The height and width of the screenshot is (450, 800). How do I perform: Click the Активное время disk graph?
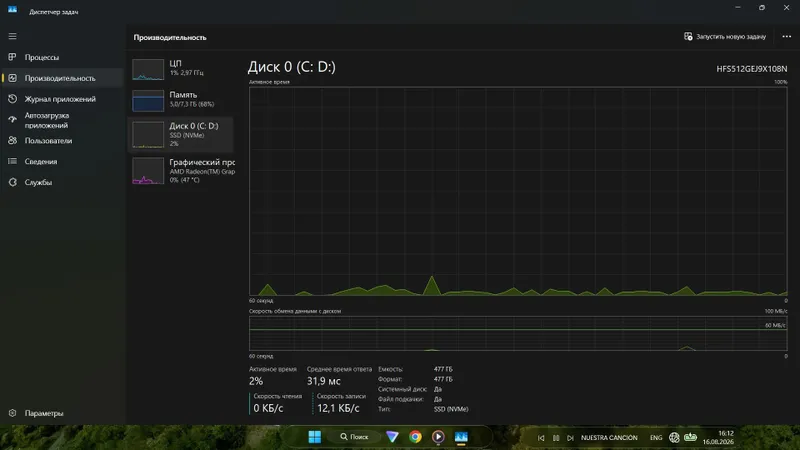(x=518, y=191)
